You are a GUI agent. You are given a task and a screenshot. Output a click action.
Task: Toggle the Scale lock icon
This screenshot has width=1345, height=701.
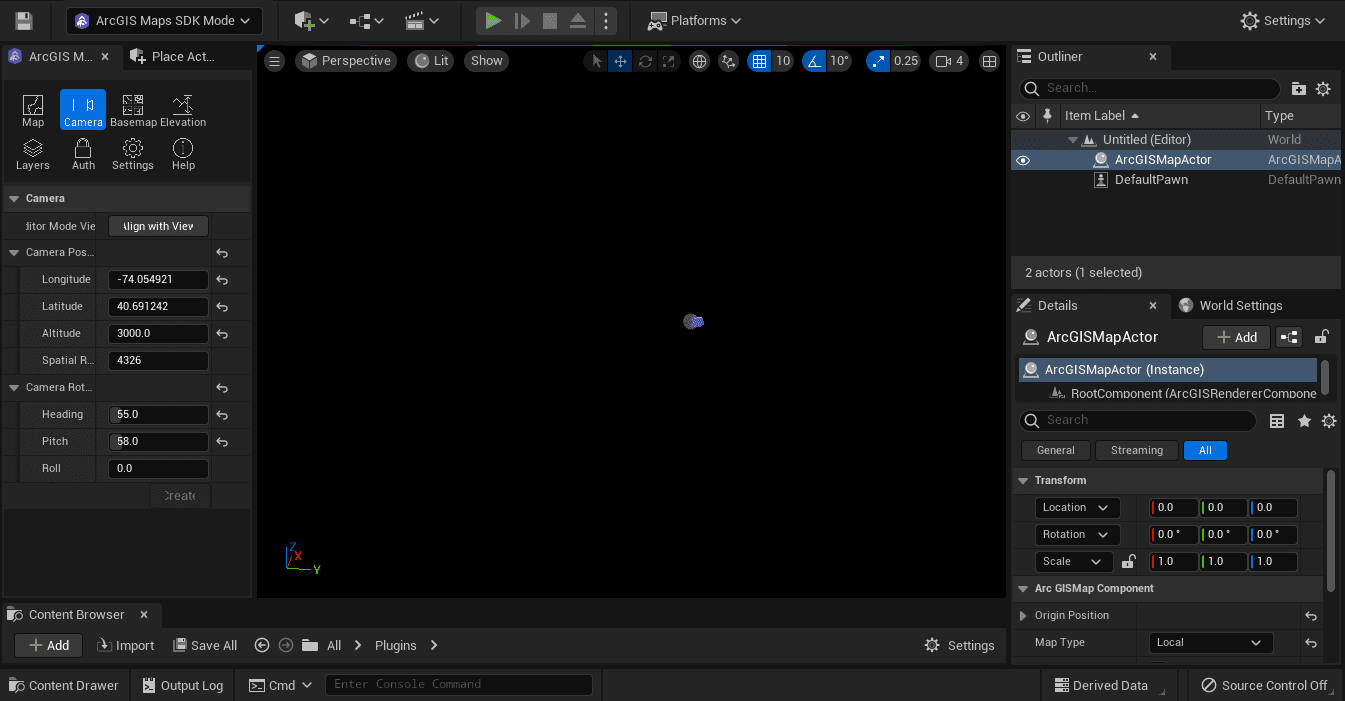coord(1129,562)
